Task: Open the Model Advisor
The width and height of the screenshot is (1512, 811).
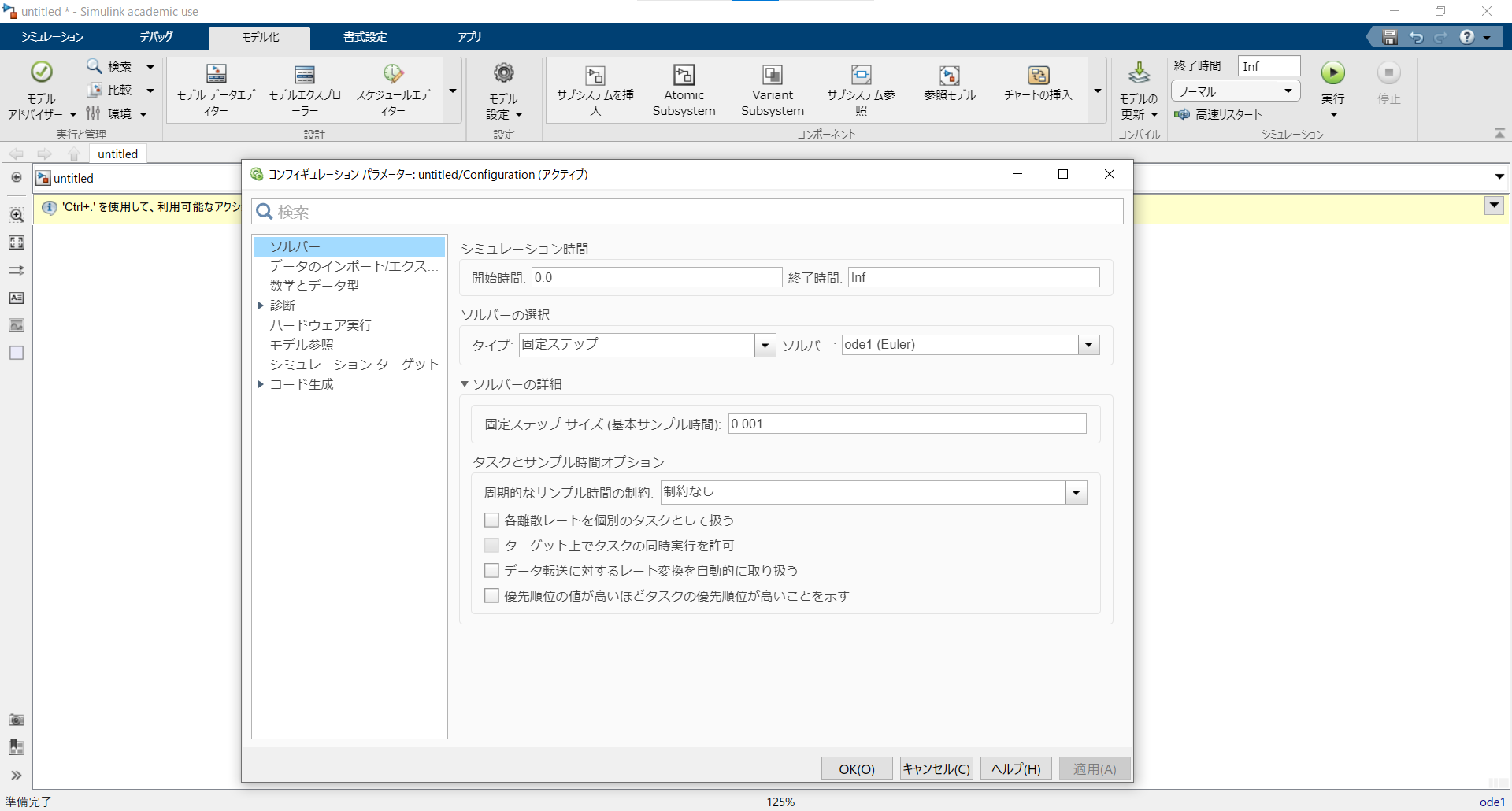Action: click(x=40, y=88)
